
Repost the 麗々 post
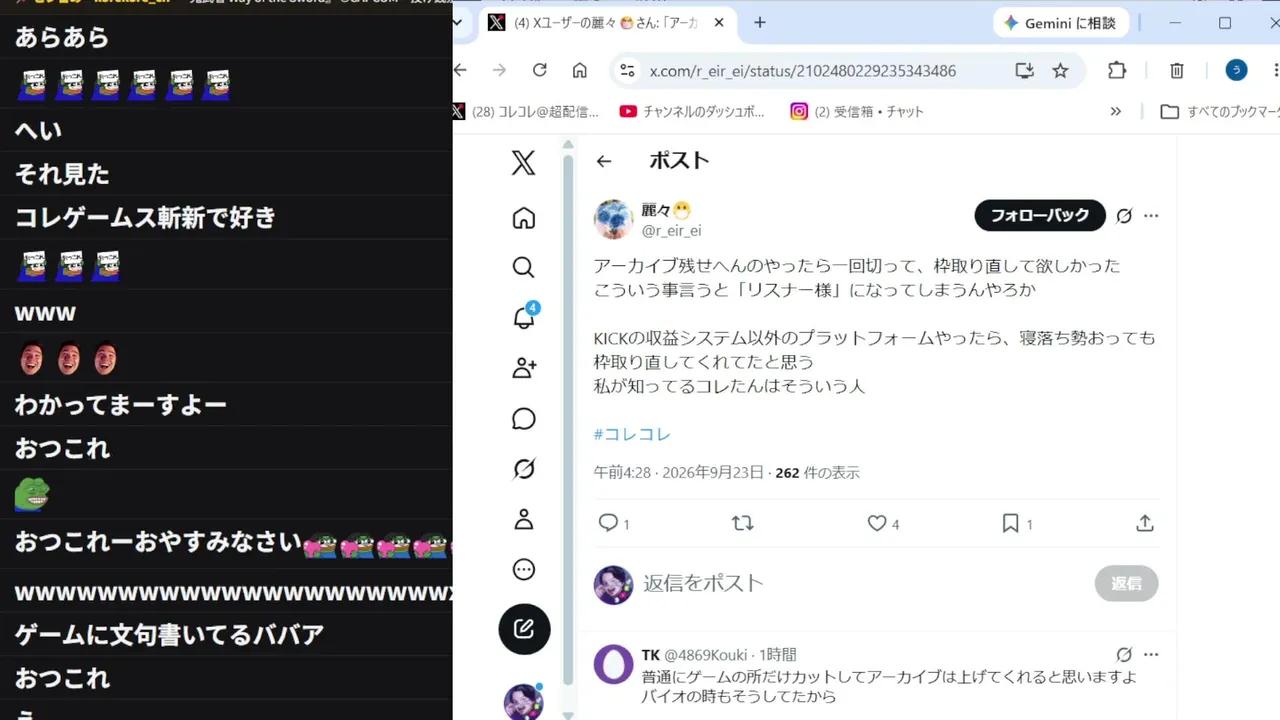pos(742,523)
